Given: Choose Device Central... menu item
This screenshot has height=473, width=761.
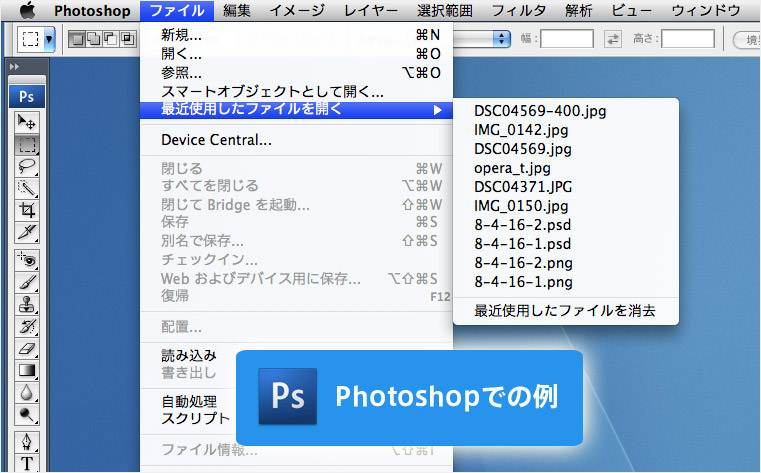Looking at the screenshot, I should click(296, 140).
